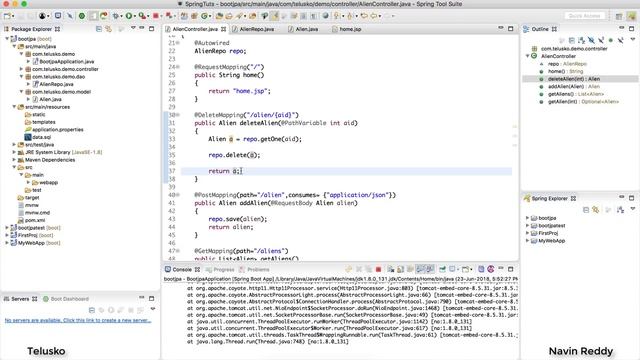Select the AlienController.java editor tab
Screen dimensions: 640x360
(196, 29)
